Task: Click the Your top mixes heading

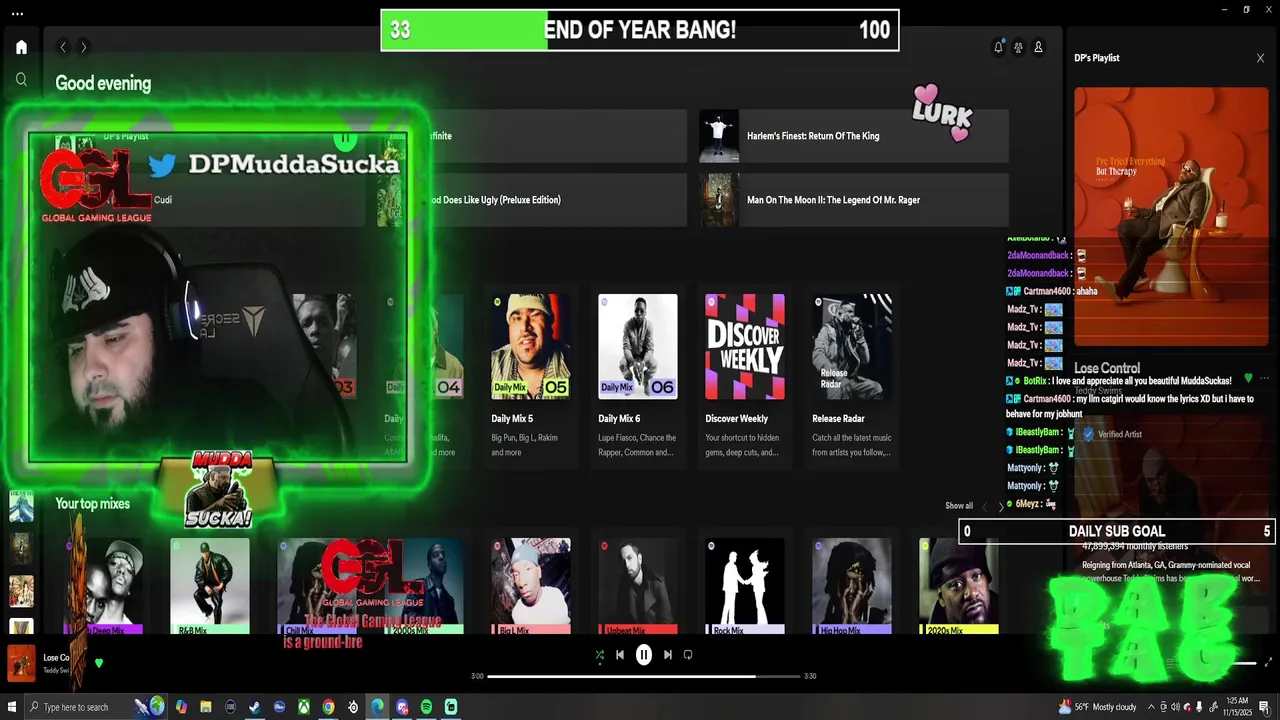Action: [93, 504]
